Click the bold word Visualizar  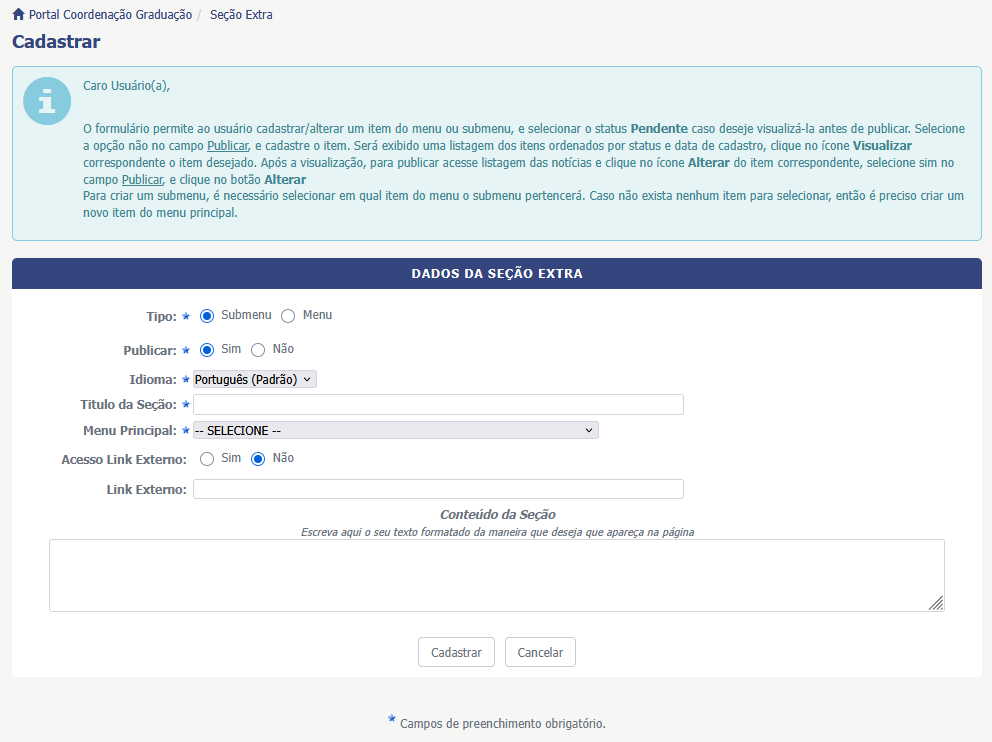882,145
